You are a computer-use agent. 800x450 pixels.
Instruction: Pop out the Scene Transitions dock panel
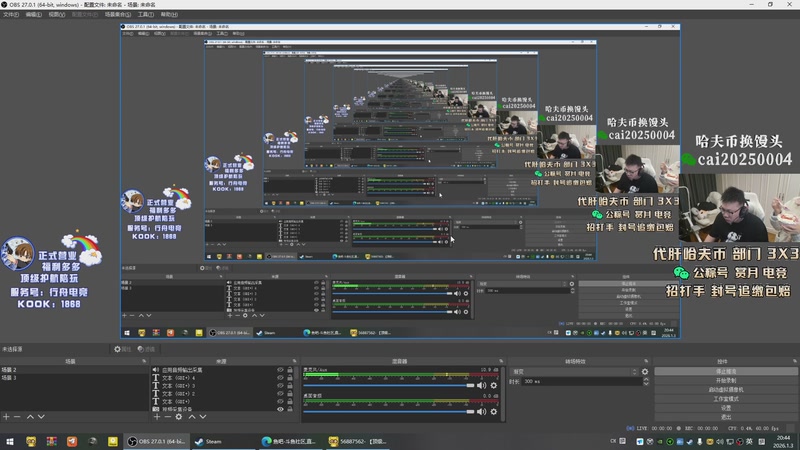pos(646,361)
